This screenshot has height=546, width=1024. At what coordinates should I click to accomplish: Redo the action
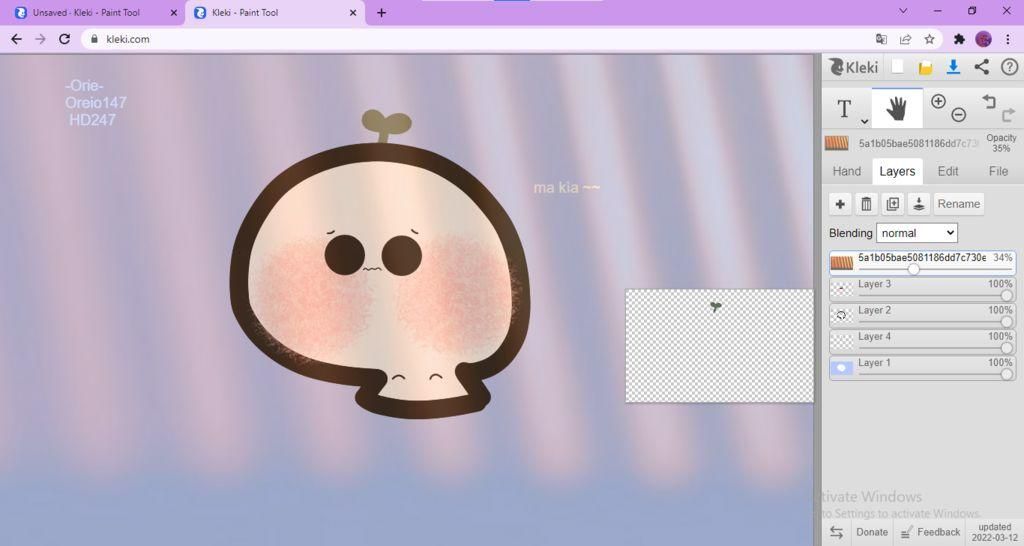tap(1008, 115)
